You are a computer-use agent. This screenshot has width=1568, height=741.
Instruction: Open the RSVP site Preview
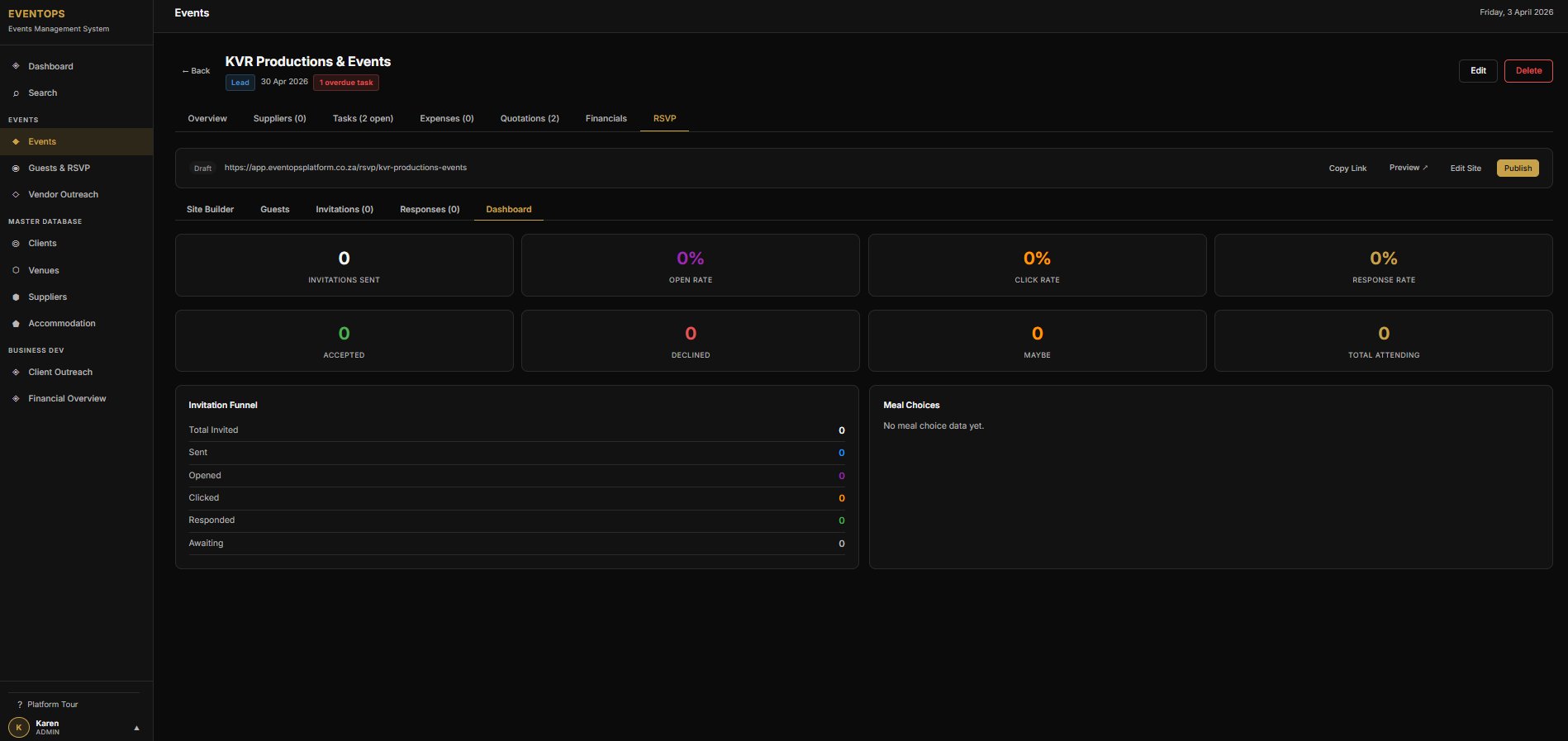point(1409,168)
